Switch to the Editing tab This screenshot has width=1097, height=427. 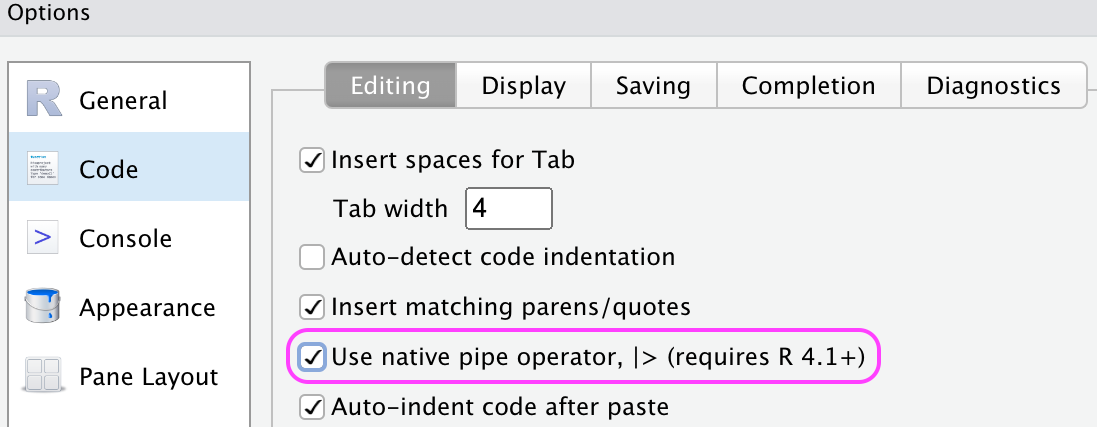point(390,86)
